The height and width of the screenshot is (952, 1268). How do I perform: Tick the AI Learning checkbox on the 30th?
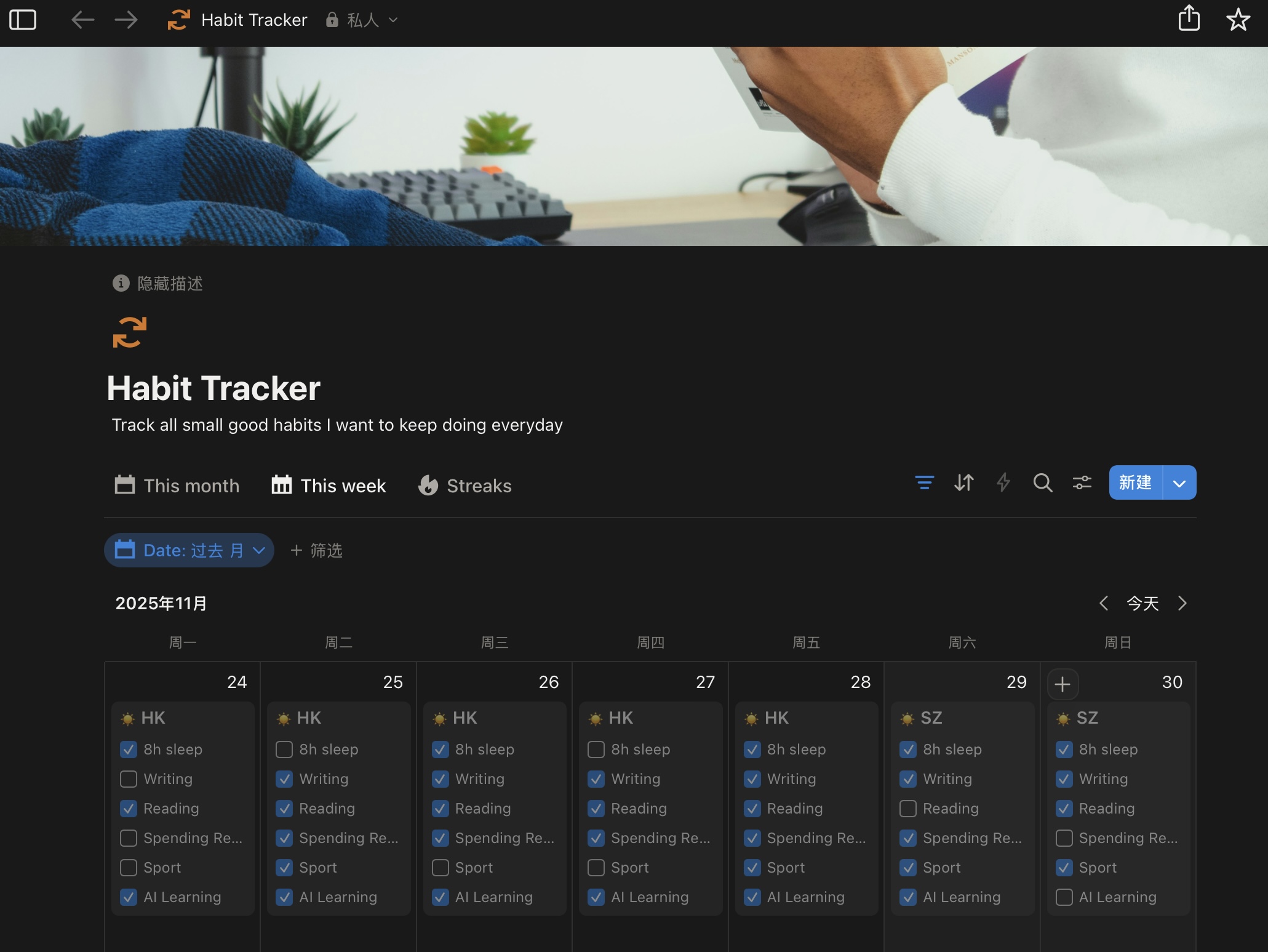(x=1064, y=897)
